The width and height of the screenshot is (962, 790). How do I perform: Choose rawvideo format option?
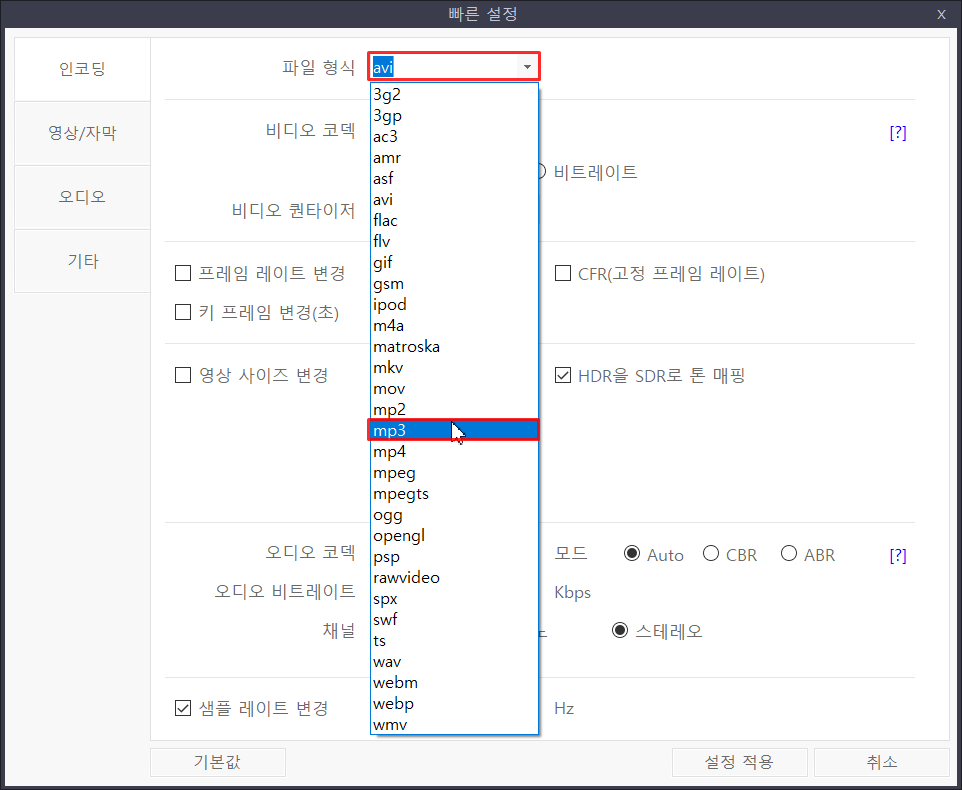[x=454, y=577]
